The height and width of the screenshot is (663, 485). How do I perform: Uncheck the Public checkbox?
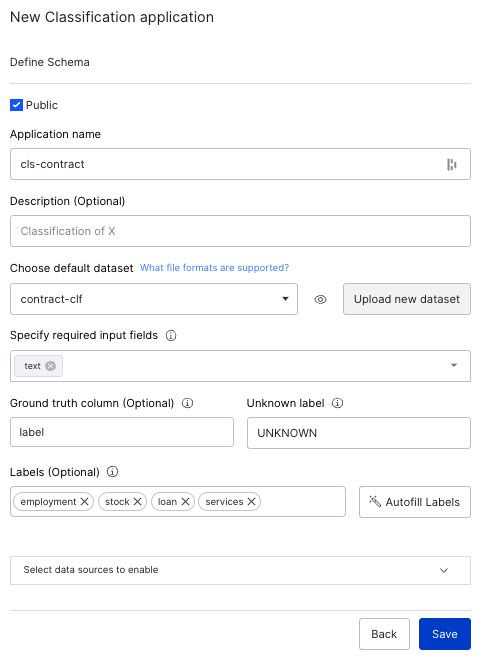16,105
